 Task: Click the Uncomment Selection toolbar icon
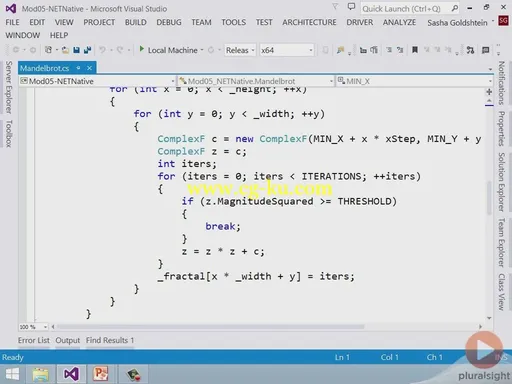(x=400, y=50)
